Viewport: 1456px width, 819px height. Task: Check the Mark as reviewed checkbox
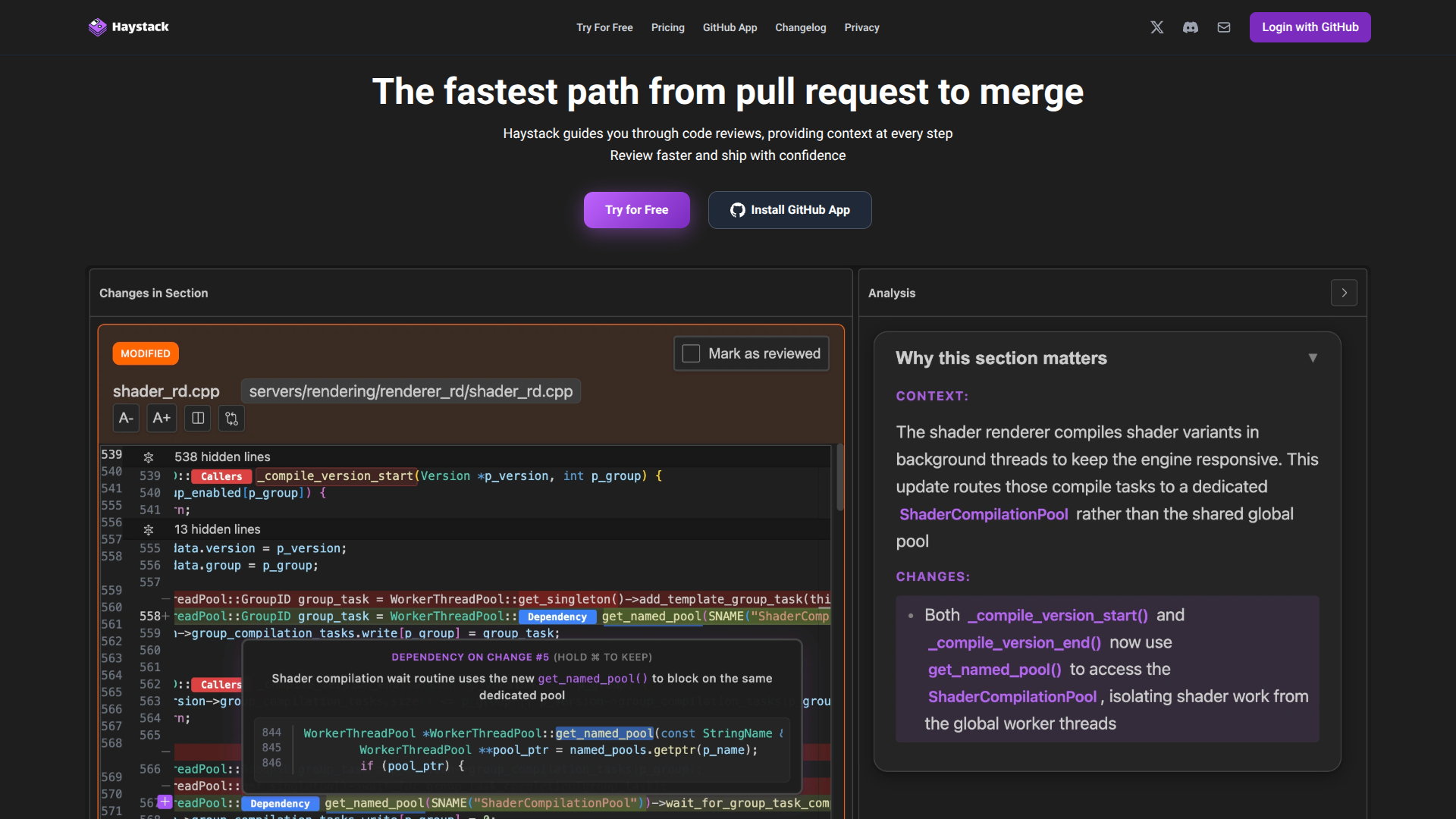pyautogui.click(x=691, y=353)
